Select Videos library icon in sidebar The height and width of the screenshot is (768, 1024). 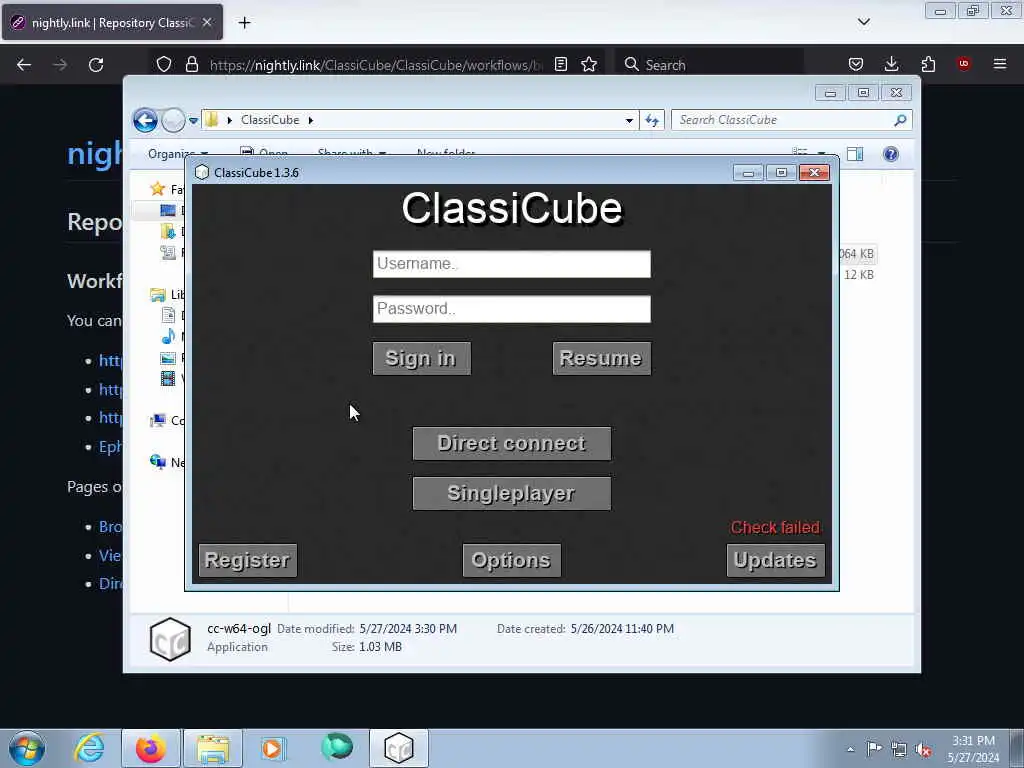point(168,379)
